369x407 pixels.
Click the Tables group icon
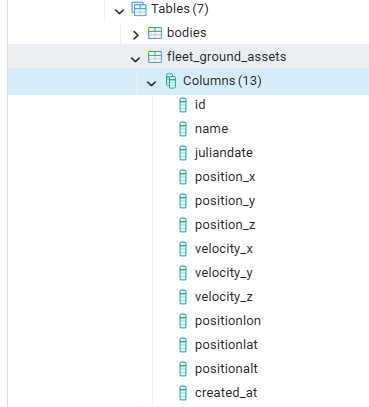coord(139,9)
